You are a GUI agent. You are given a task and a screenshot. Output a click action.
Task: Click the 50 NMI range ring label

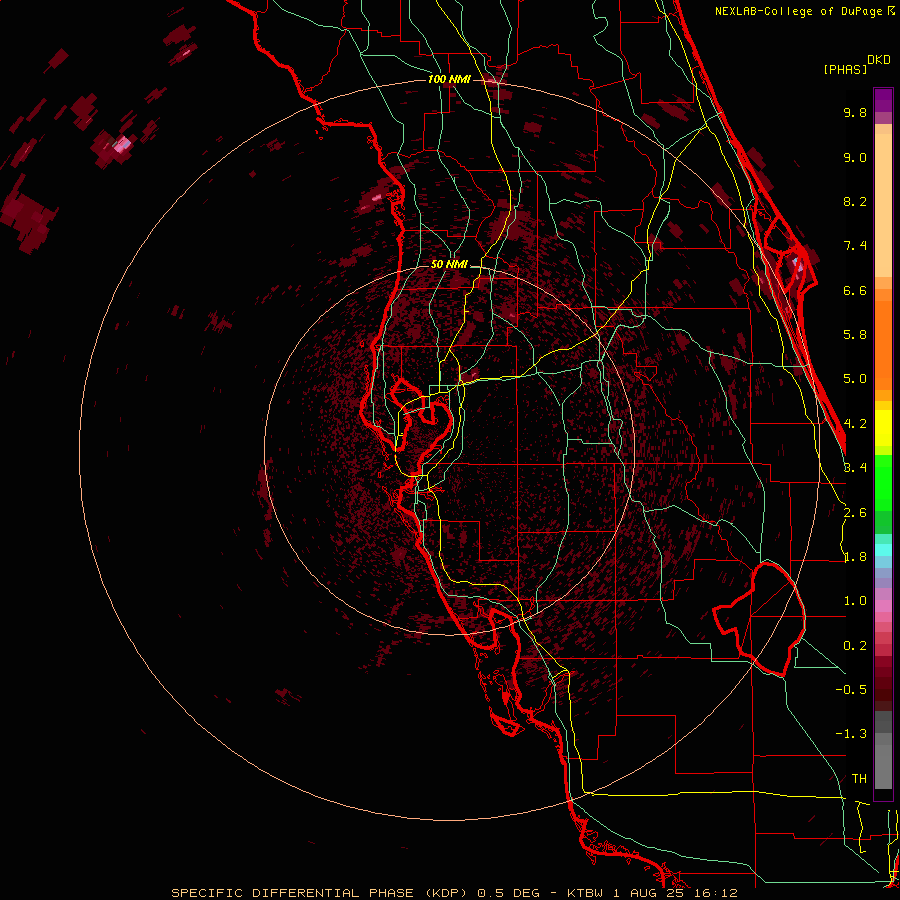(449, 265)
